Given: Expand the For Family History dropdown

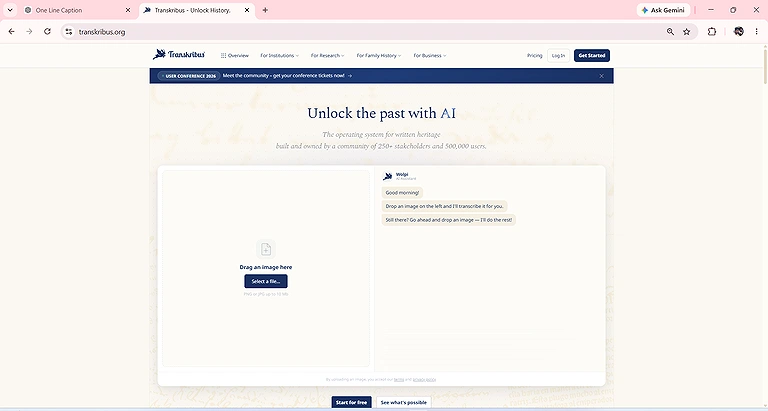Looking at the screenshot, I should pyautogui.click(x=379, y=55).
